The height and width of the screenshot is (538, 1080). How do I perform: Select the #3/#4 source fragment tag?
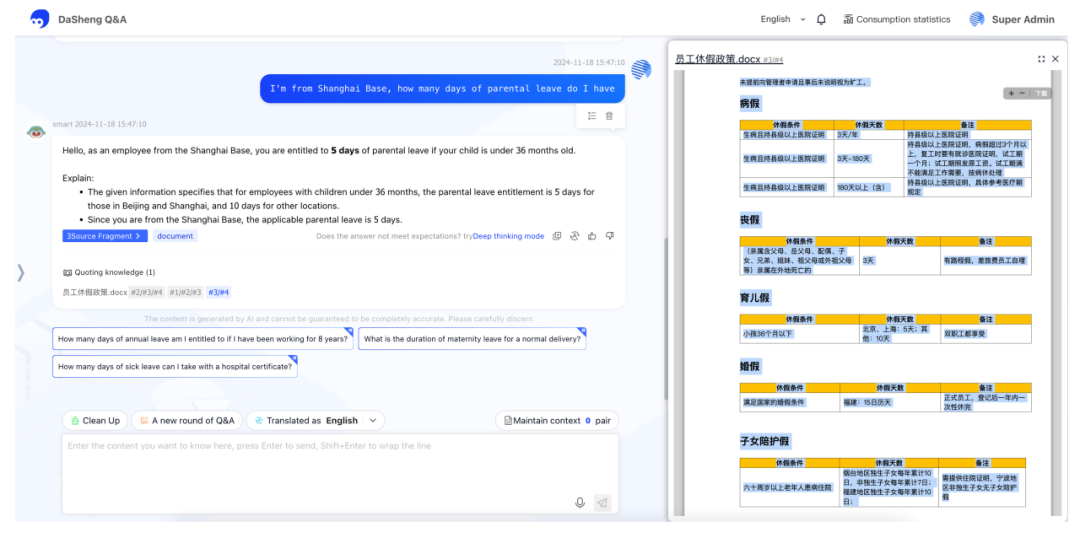click(218, 292)
